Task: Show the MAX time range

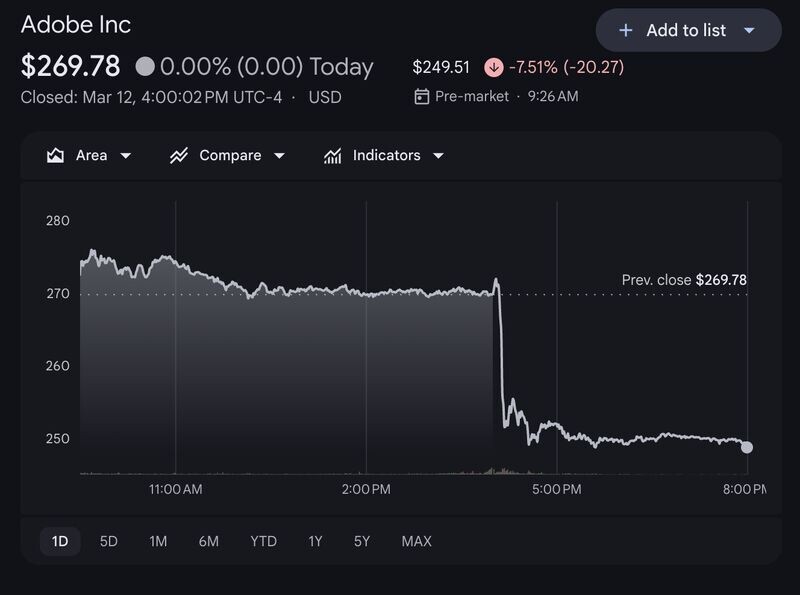Action: [416, 541]
